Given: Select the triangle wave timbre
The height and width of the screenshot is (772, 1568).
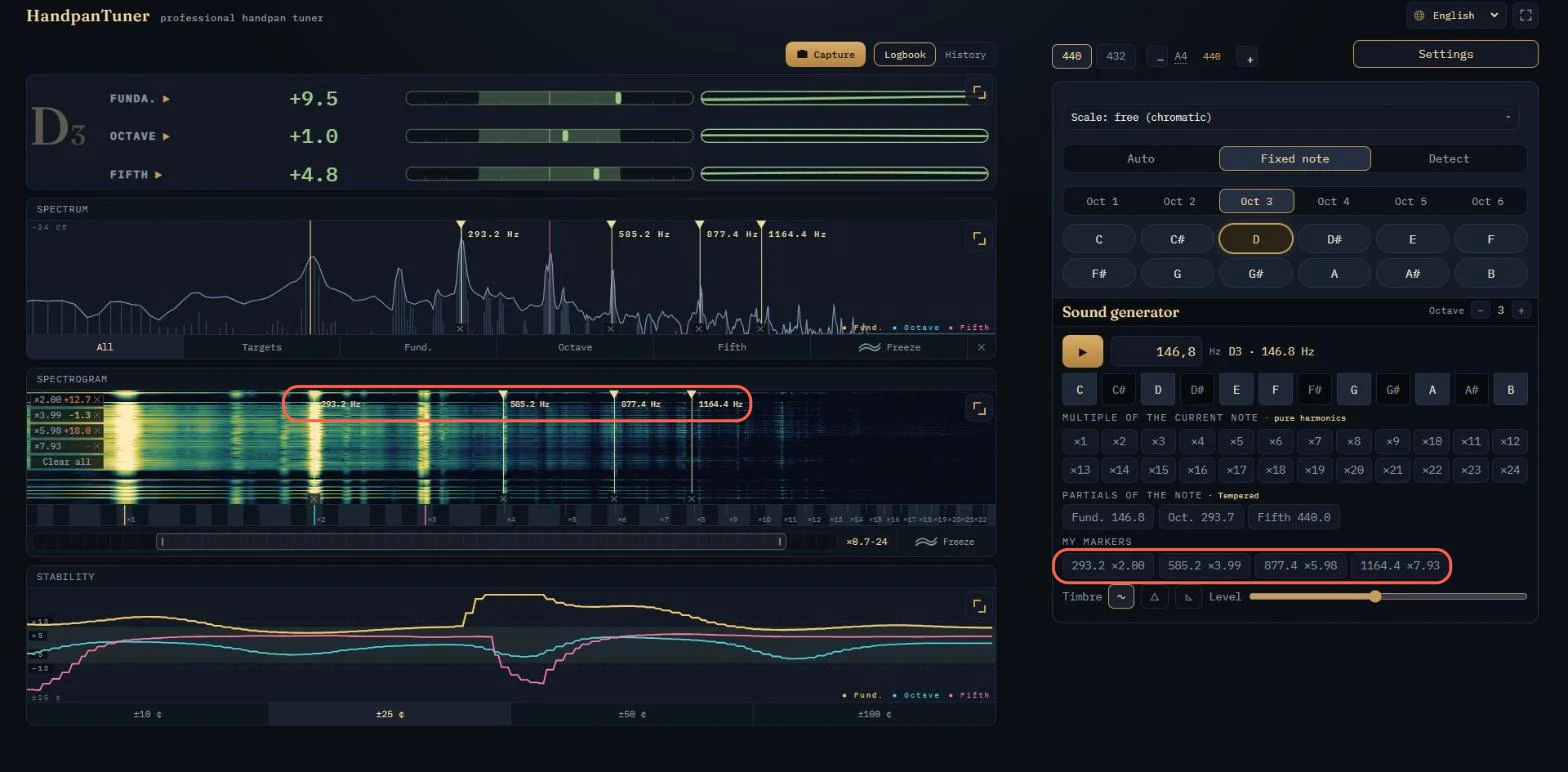Looking at the screenshot, I should (1154, 597).
